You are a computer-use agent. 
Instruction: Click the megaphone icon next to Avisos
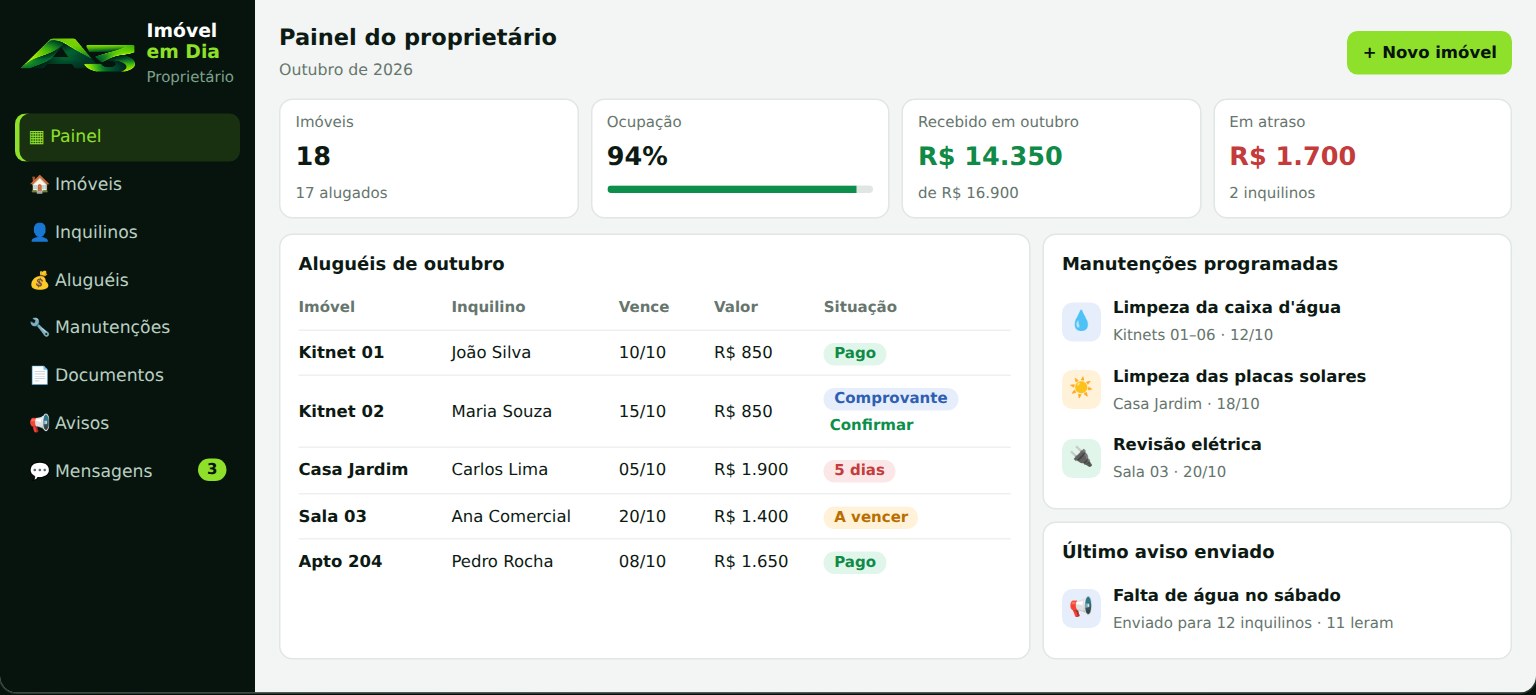click(x=39, y=423)
